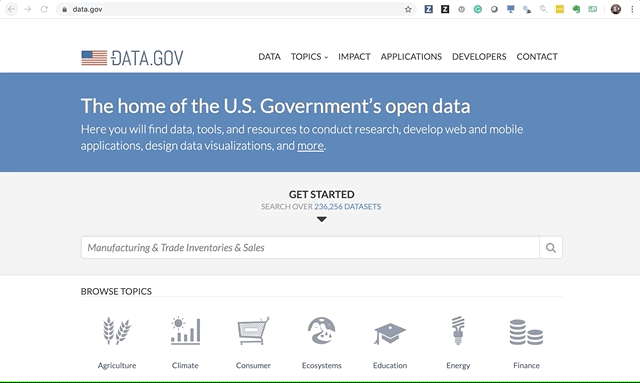The image size is (640, 383).
Task: Open the DATA nav menu item
Action: pos(269,57)
